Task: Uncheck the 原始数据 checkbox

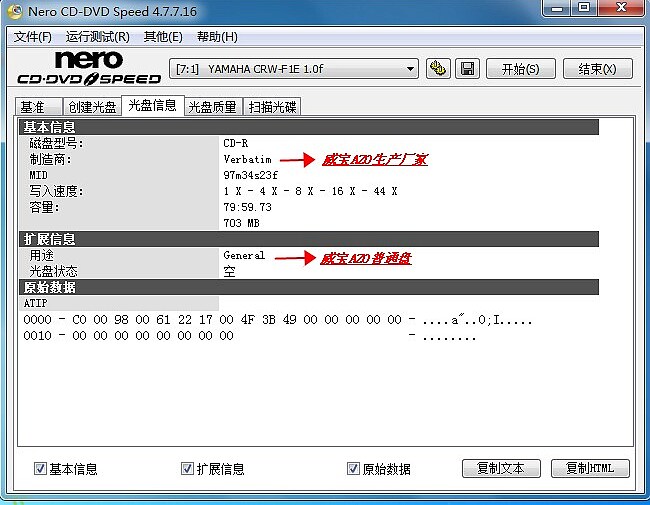Action: pyautogui.click(x=353, y=469)
